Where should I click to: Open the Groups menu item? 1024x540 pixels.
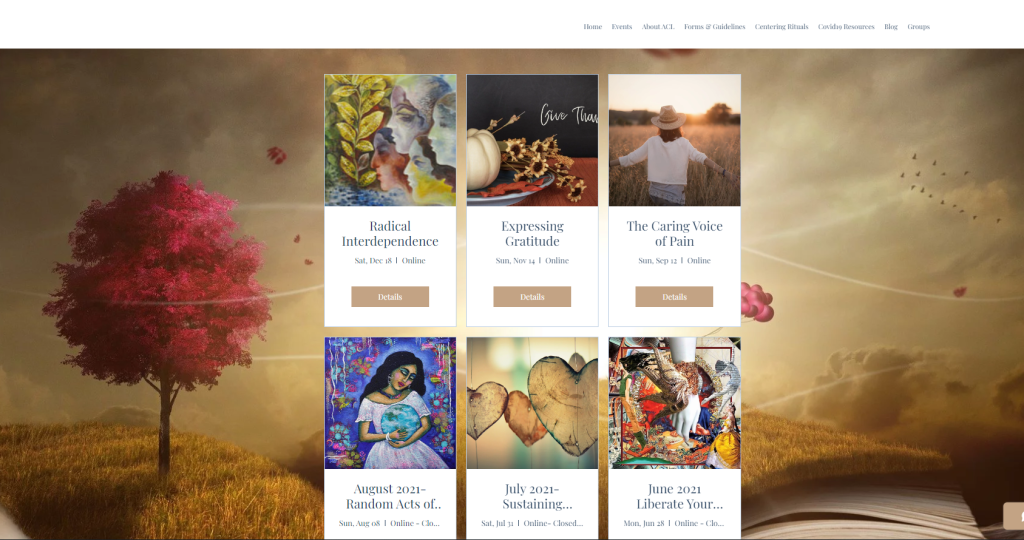(918, 27)
